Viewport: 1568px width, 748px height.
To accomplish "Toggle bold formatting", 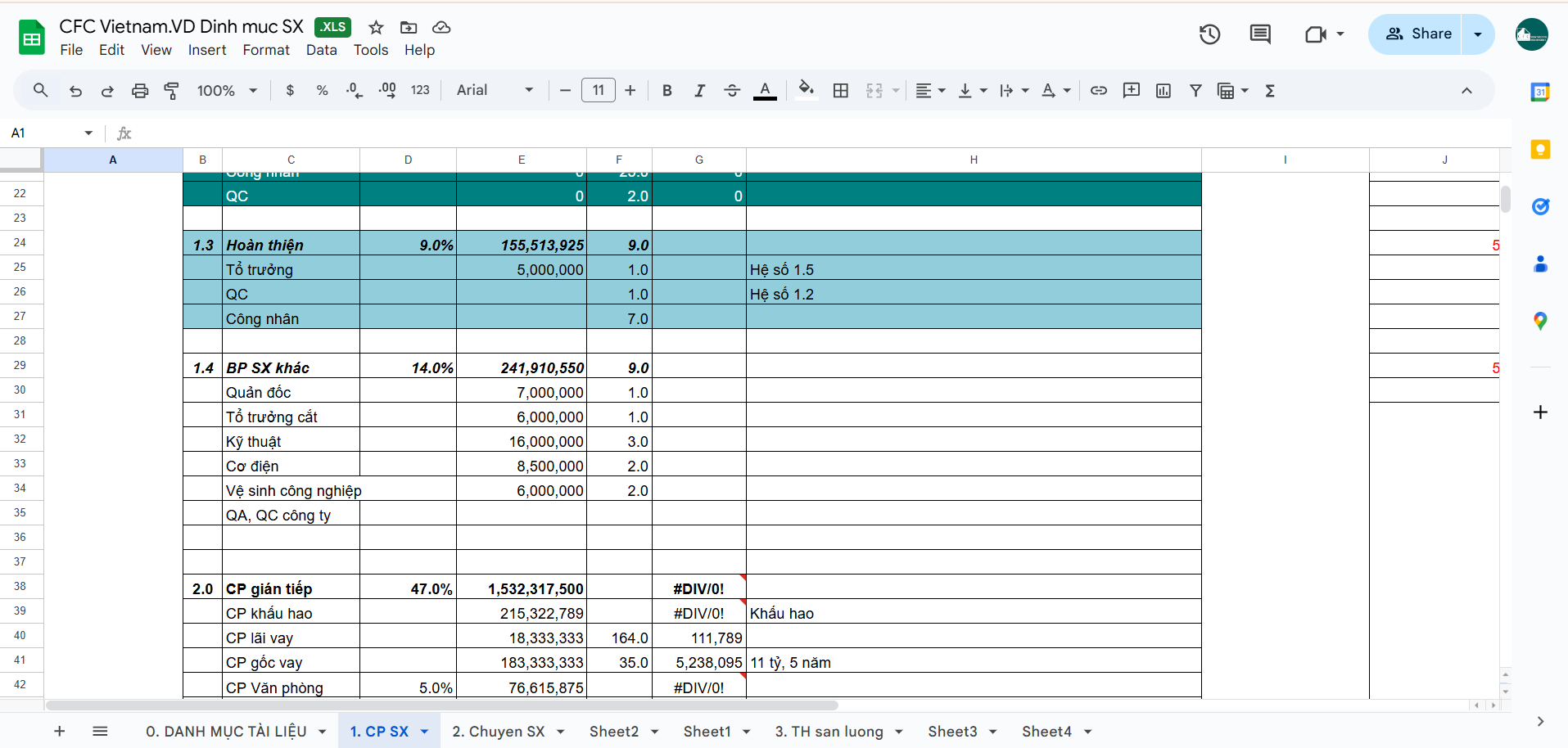I will tap(667, 90).
